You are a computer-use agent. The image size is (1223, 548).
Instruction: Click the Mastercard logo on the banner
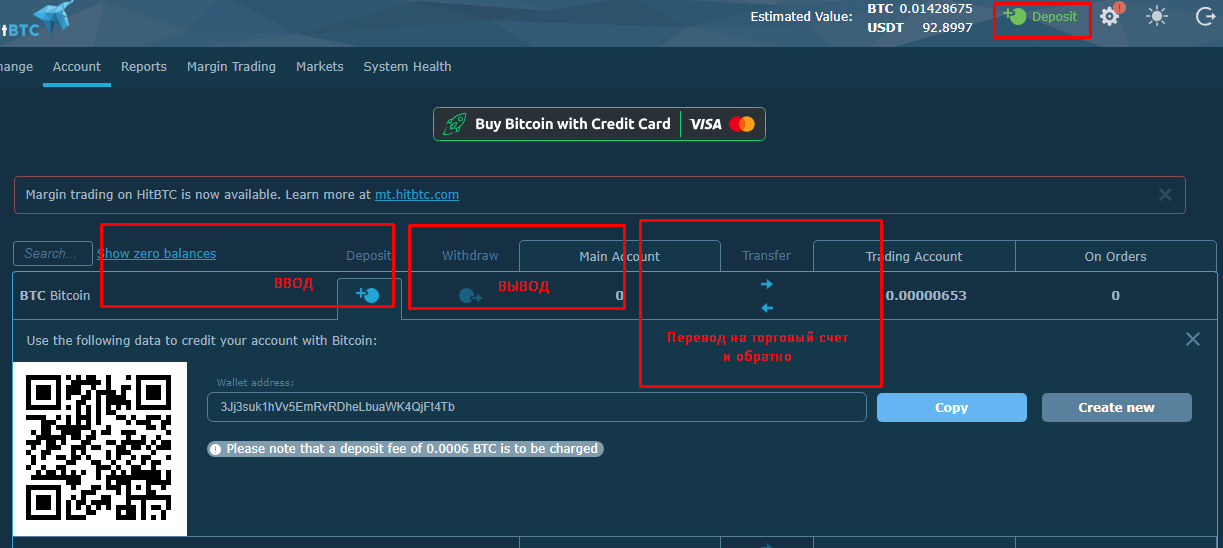(742, 124)
